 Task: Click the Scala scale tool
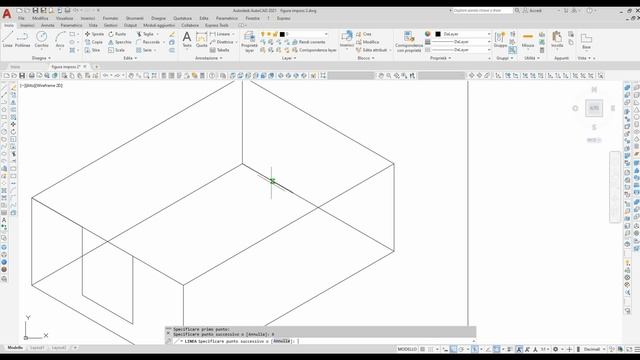click(117, 50)
